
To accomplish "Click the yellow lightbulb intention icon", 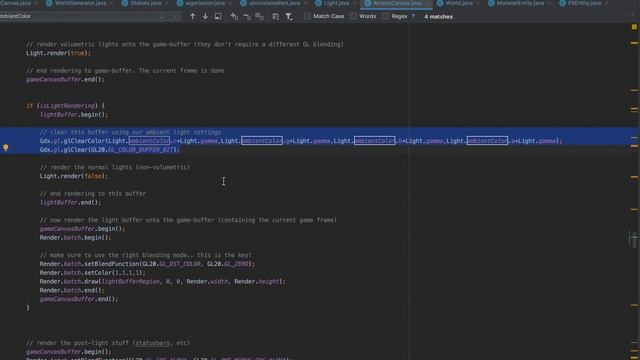I will pos(6,148).
